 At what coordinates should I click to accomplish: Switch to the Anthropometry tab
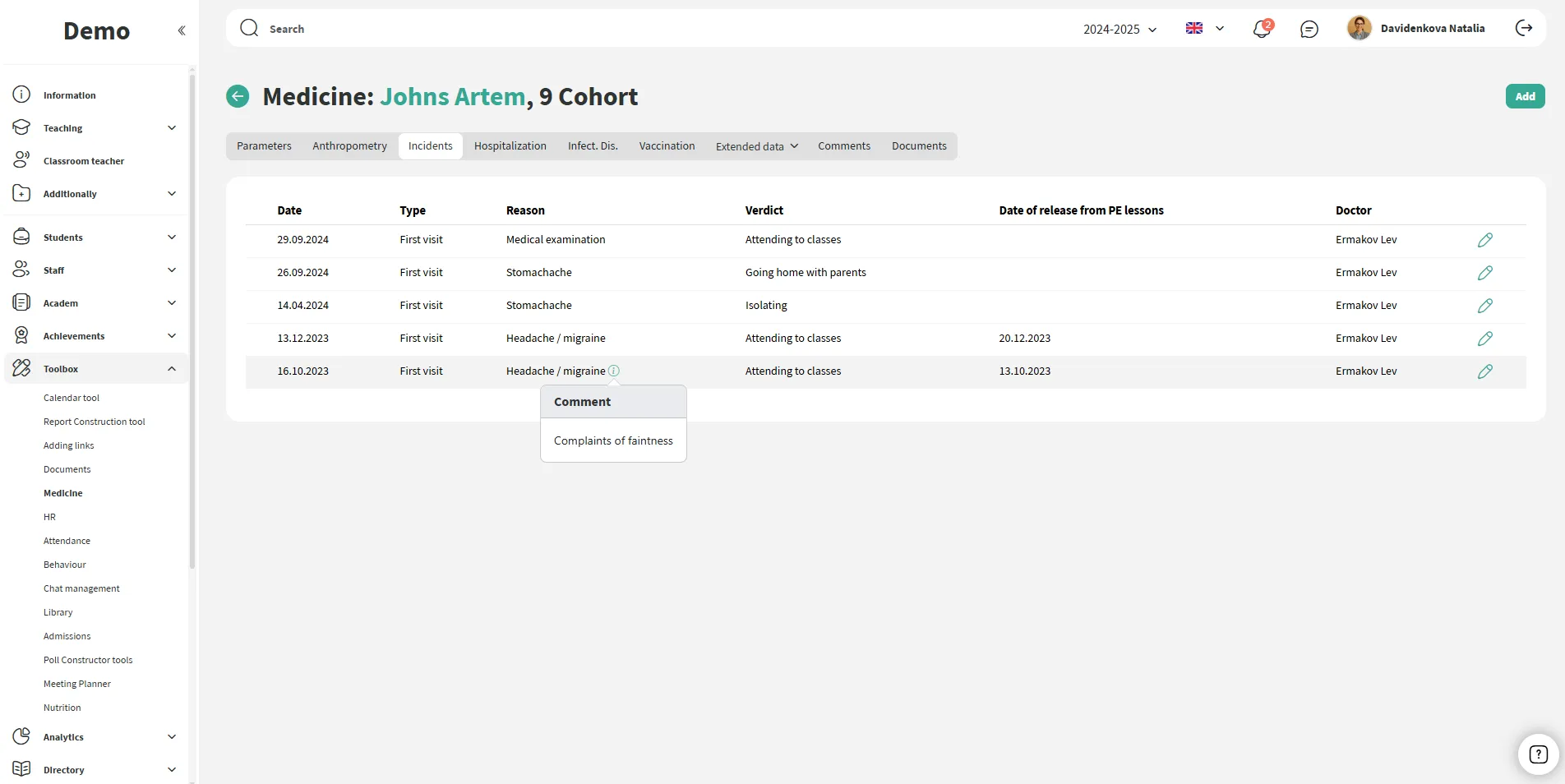pos(349,146)
